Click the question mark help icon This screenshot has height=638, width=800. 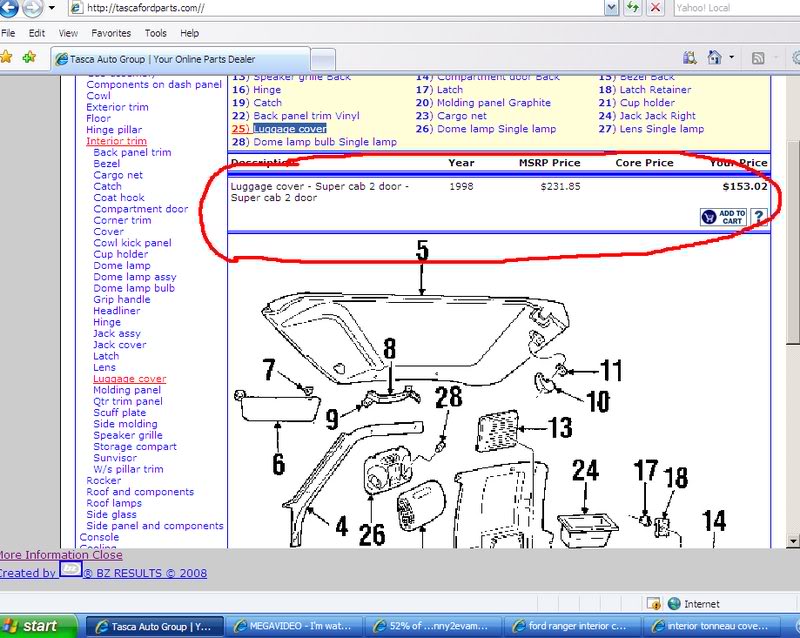click(759, 217)
